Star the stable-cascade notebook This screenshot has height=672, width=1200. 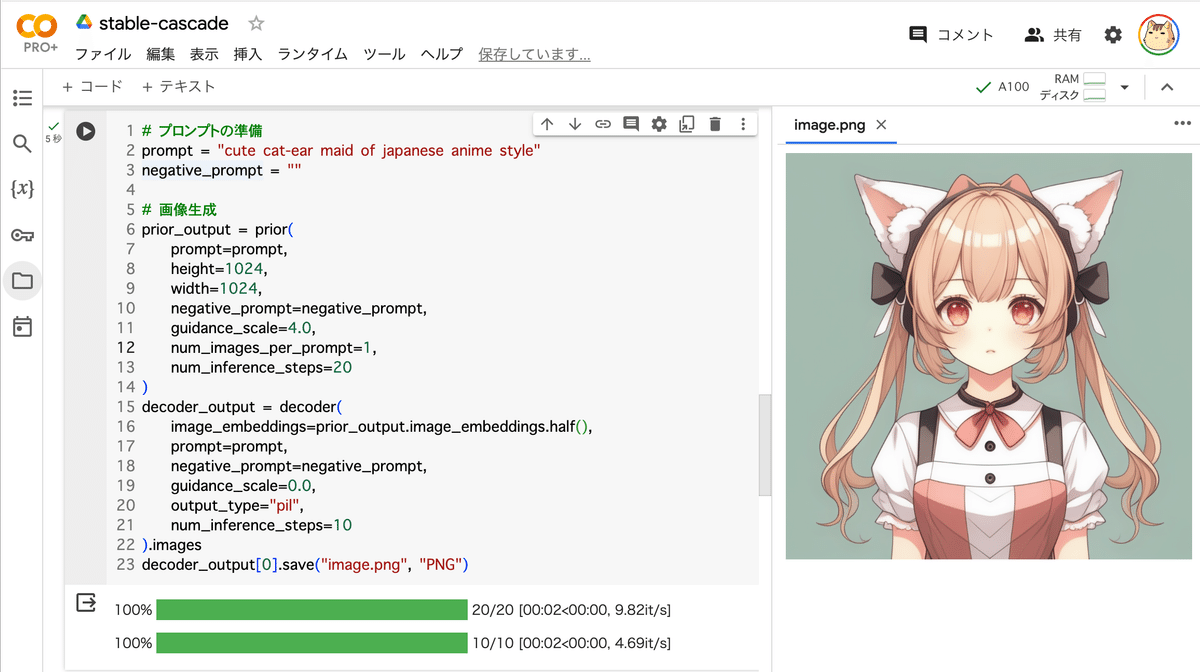click(256, 23)
